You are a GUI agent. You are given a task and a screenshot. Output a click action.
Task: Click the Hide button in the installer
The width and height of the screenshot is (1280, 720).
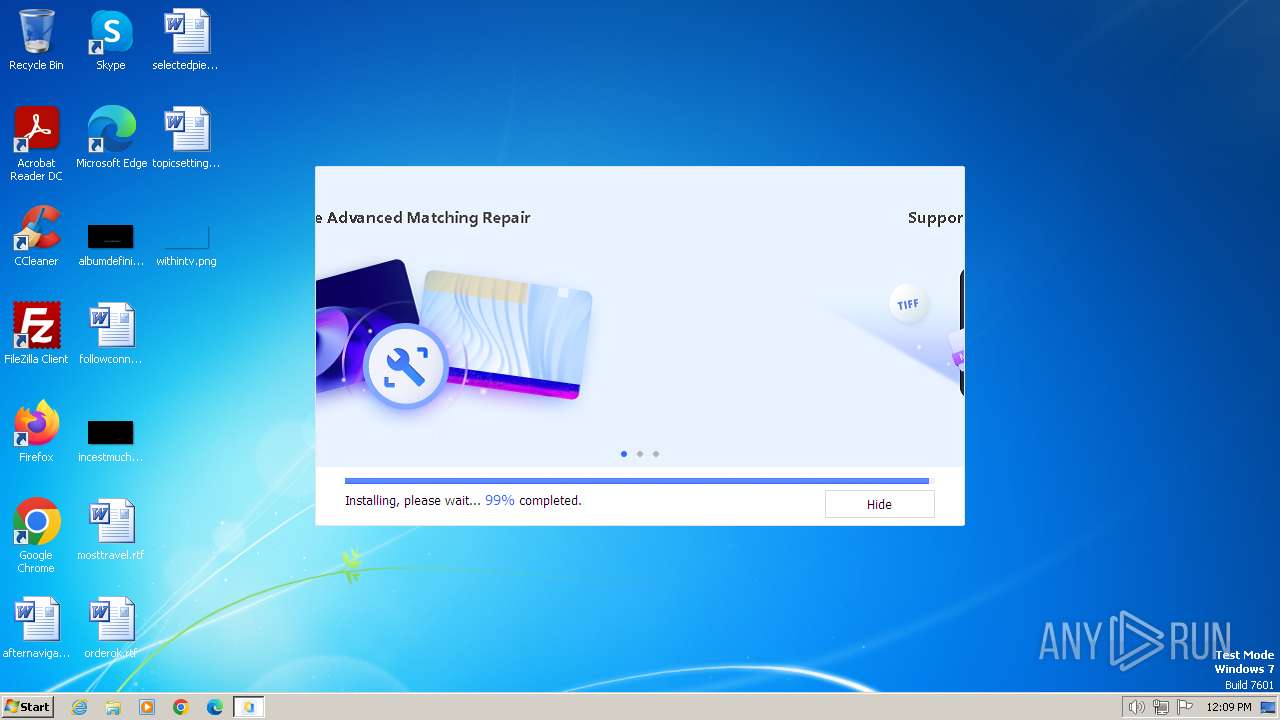(879, 504)
